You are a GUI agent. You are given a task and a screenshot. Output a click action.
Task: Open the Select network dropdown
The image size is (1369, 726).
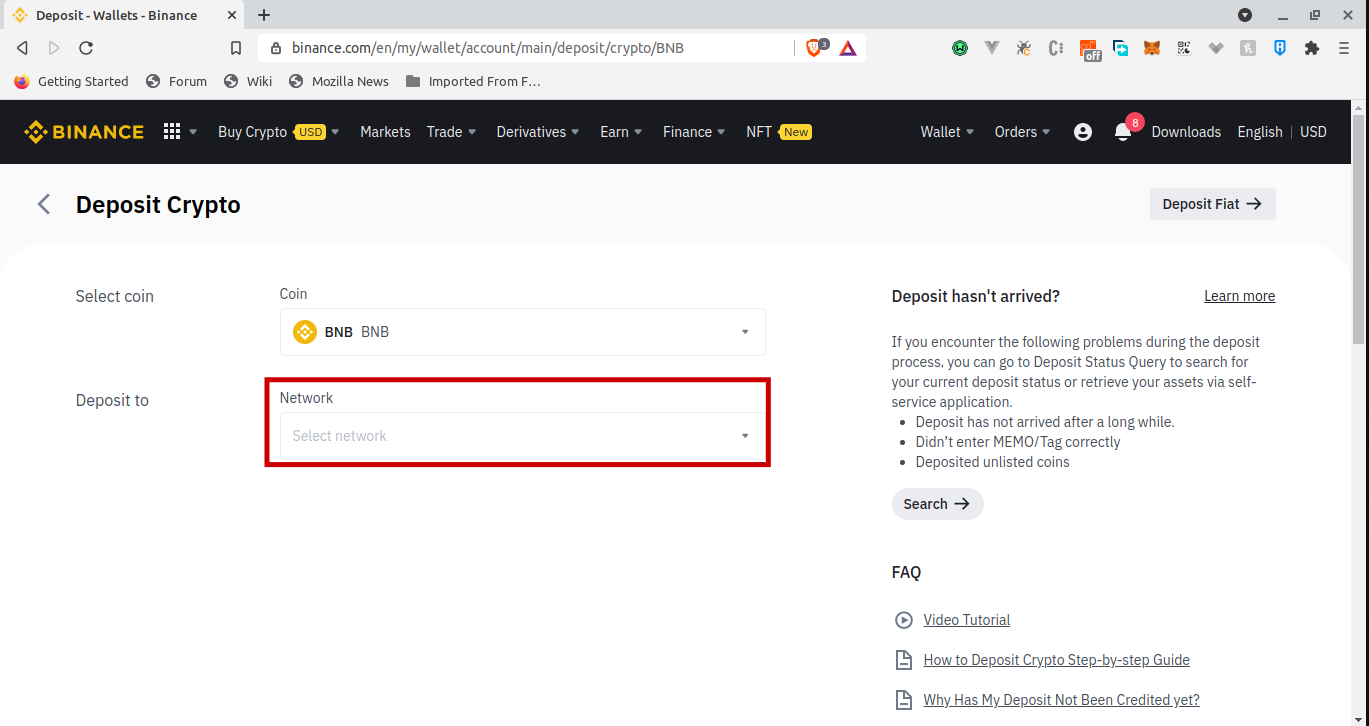[523, 436]
